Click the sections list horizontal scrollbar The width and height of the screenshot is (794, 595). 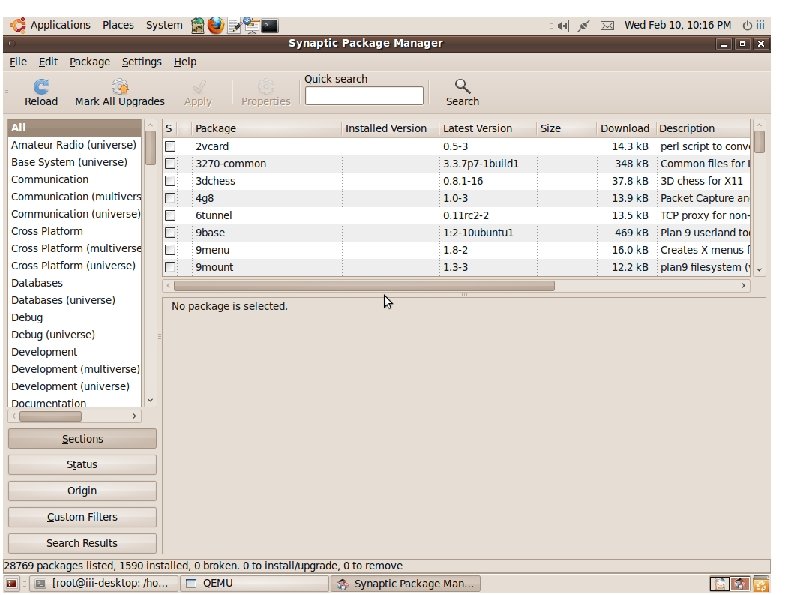point(50,416)
